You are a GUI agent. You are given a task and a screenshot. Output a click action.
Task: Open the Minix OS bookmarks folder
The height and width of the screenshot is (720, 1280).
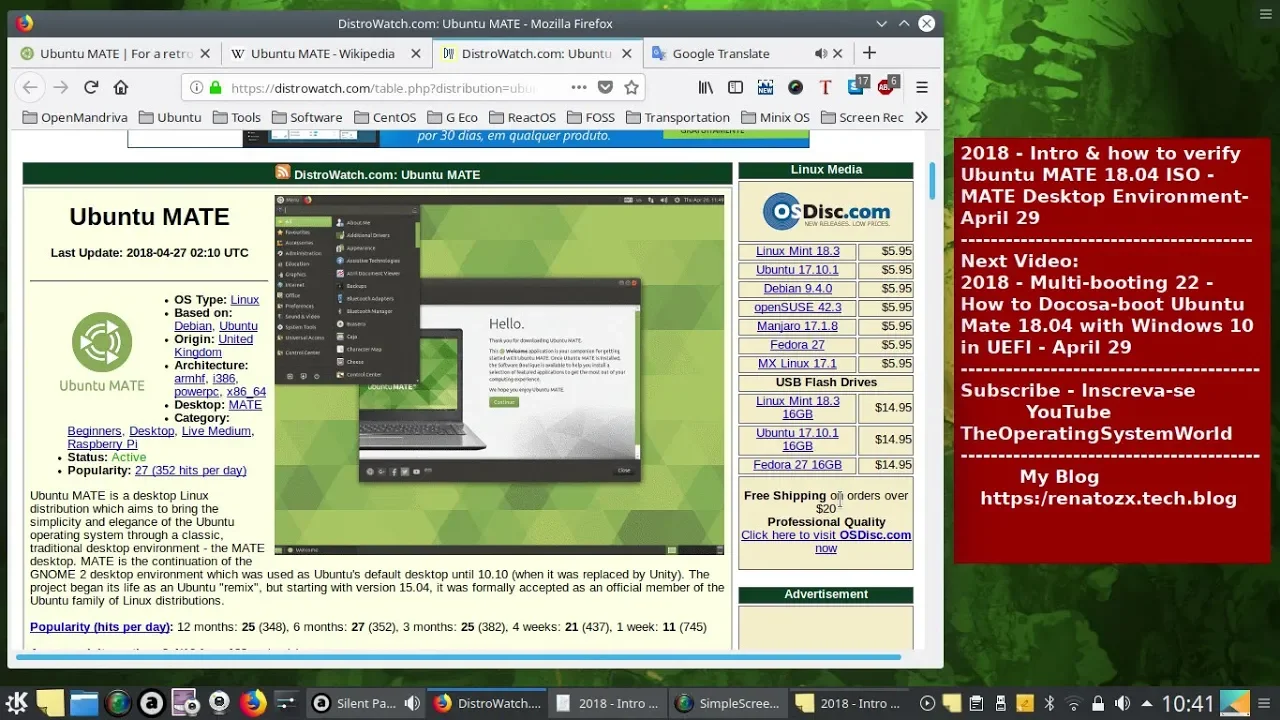coord(775,117)
